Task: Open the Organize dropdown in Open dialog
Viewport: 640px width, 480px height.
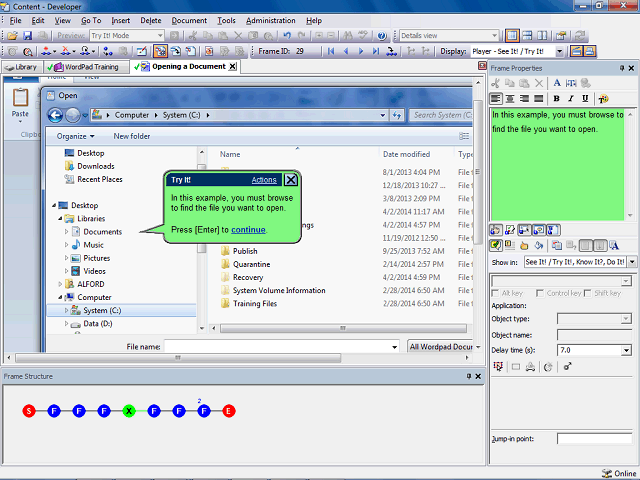Action: tap(76, 136)
